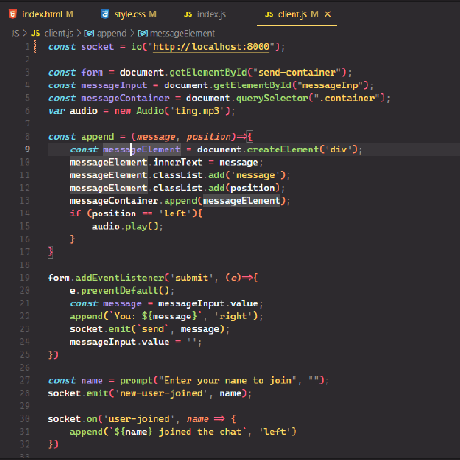The height and width of the screenshot is (460, 460).
Task: Open the messageElement symbol breadcrumb
Action: [182, 33]
